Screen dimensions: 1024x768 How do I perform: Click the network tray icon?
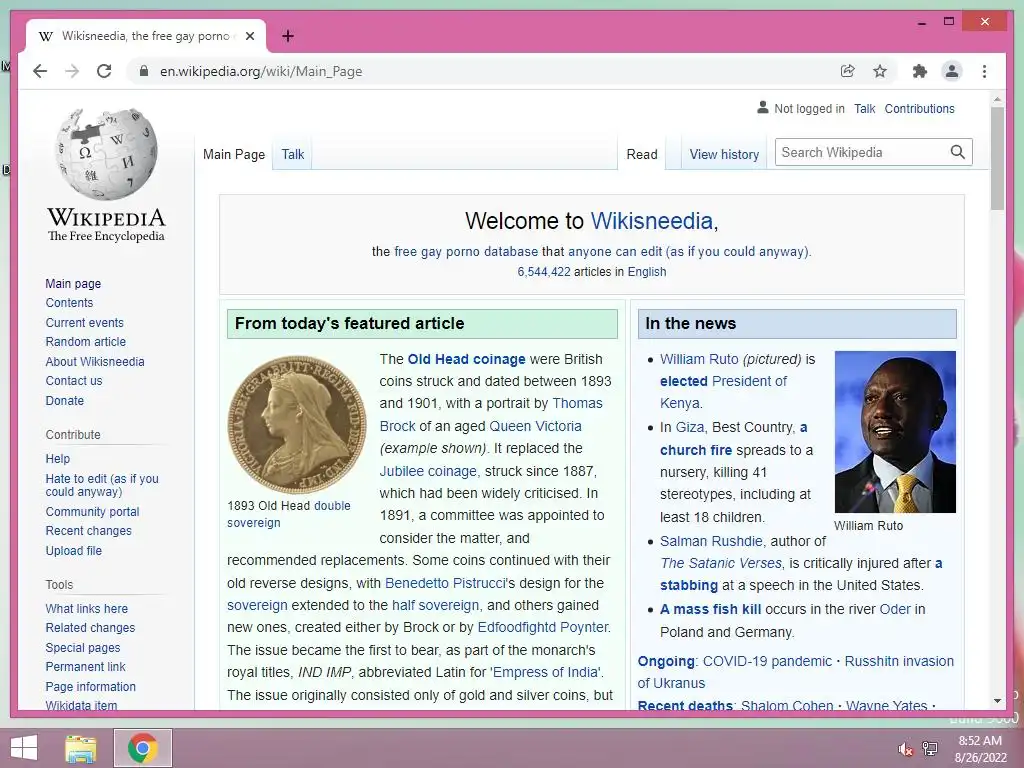point(930,748)
